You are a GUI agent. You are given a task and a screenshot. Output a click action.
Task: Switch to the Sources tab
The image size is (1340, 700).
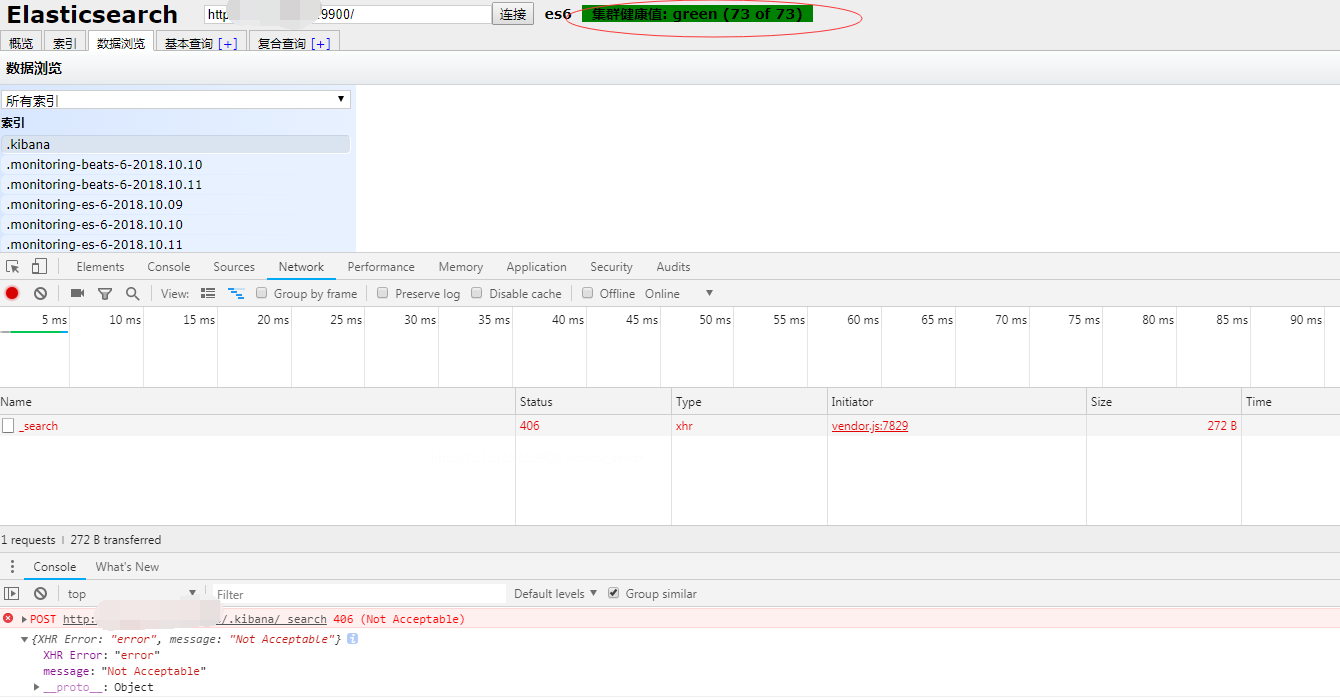pyautogui.click(x=234, y=267)
